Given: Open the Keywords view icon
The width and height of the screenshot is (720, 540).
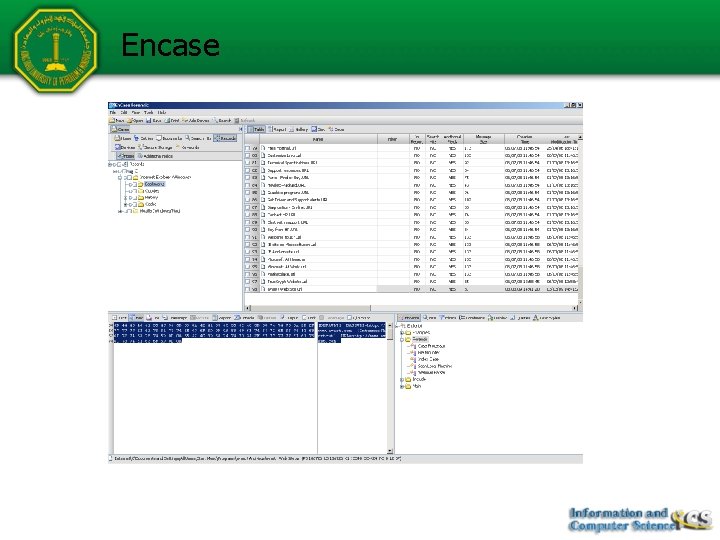Looking at the screenshot, I should 187,147.
